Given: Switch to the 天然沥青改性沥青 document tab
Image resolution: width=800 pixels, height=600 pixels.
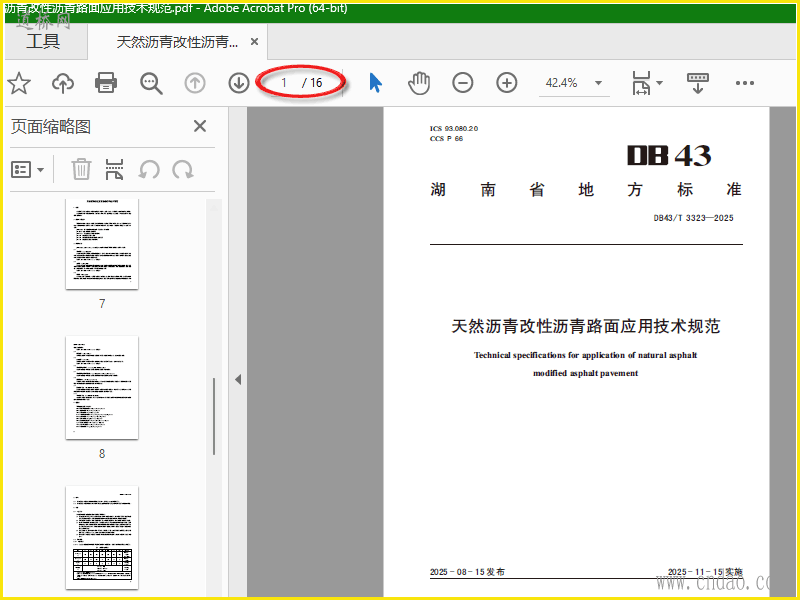Looking at the screenshot, I should tap(177, 42).
